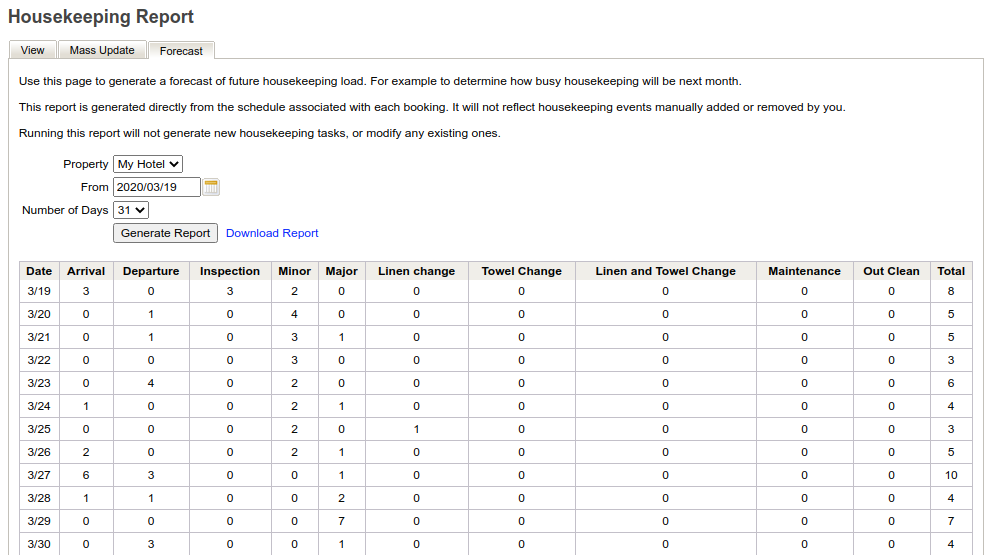Image resolution: width=988 pixels, height=555 pixels.
Task: Click the Inspection column header
Action: [x=230, y=271]
